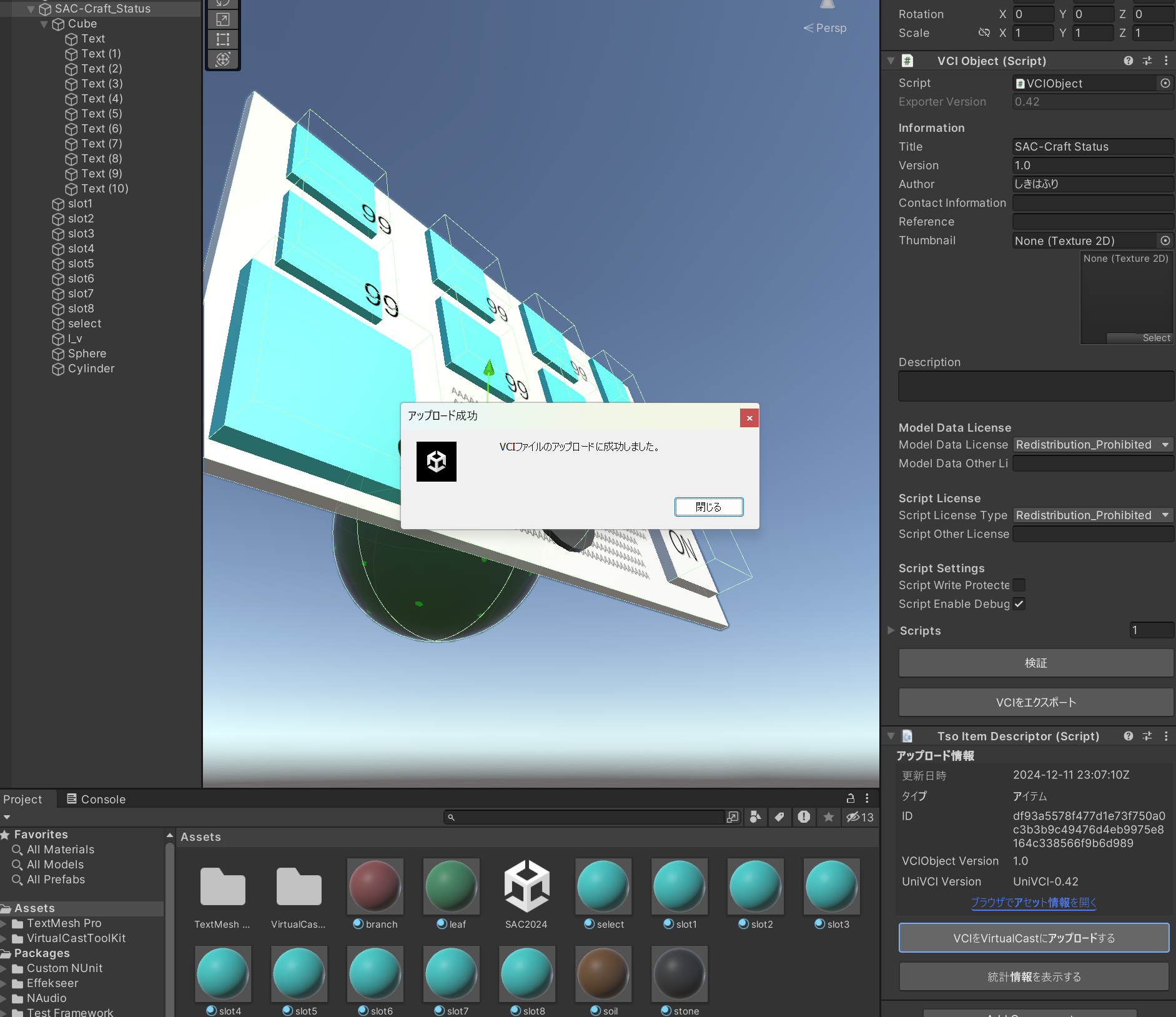Open Script License Type dropdown
Viewport: 1176px width, 1017px height.
point(1093,515)
